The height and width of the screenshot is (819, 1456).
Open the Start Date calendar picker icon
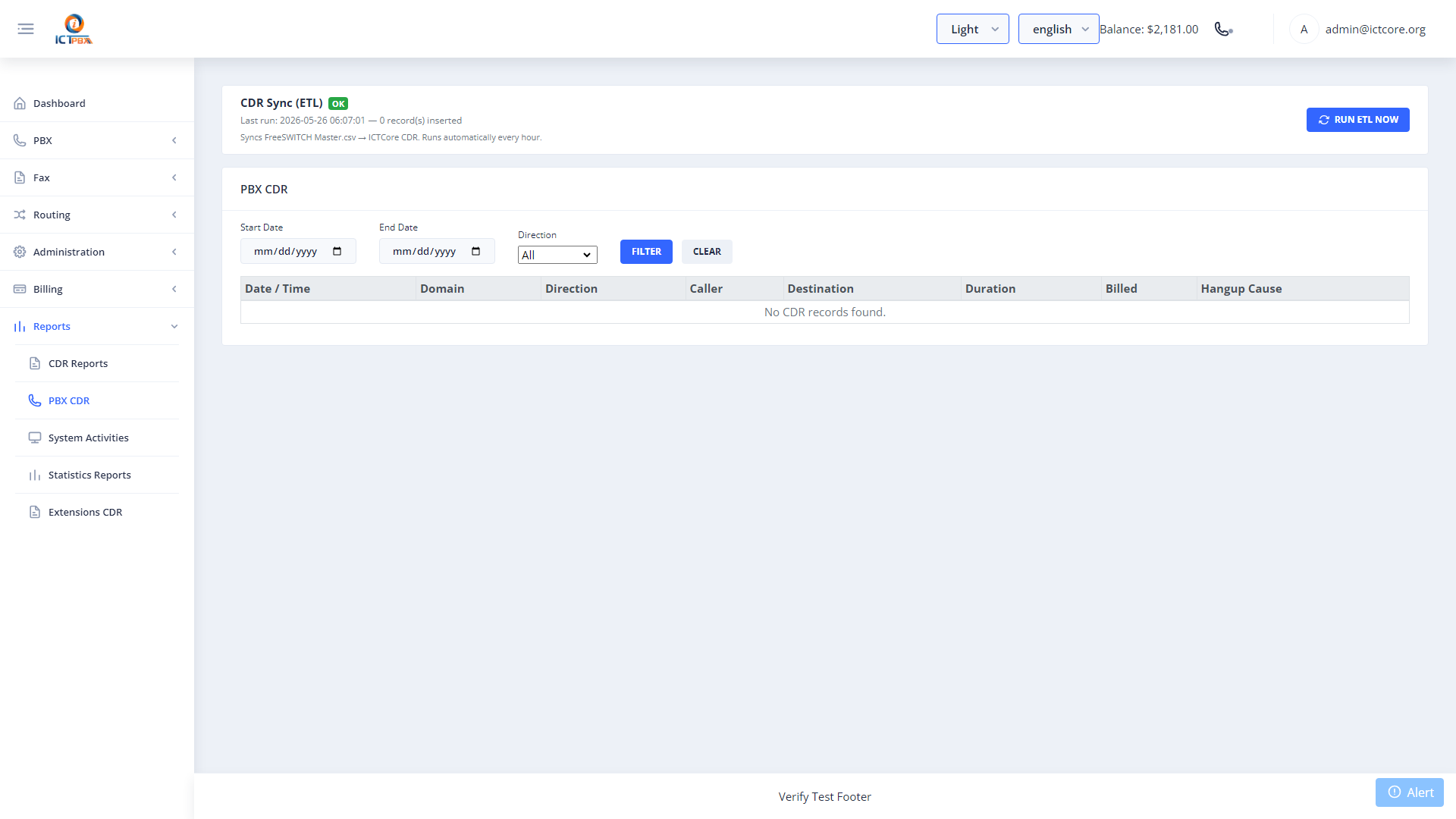click(x=337, y=251)
